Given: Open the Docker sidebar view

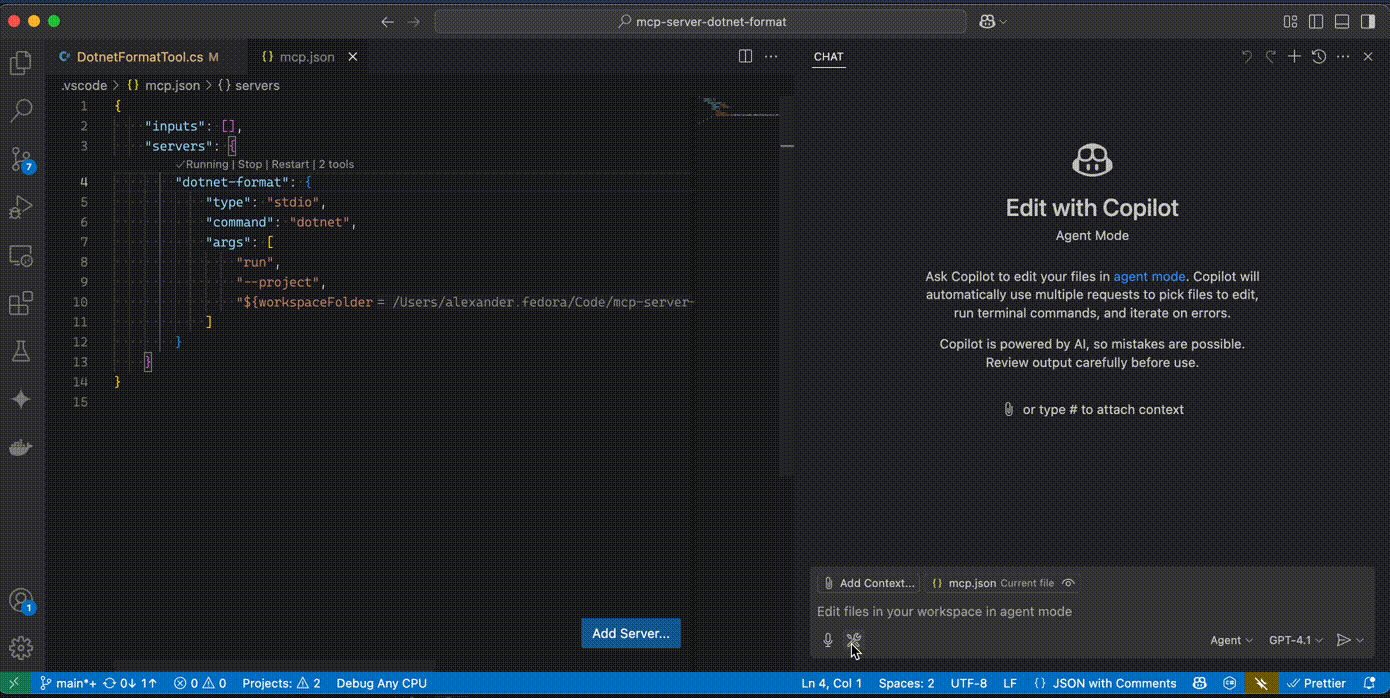Looking at the screenshot, I should [x=20, y=447].
